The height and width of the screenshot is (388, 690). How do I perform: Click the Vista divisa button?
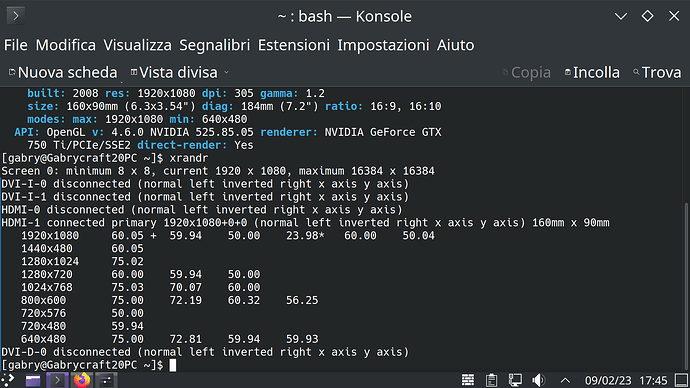click(x=174, y=73)
